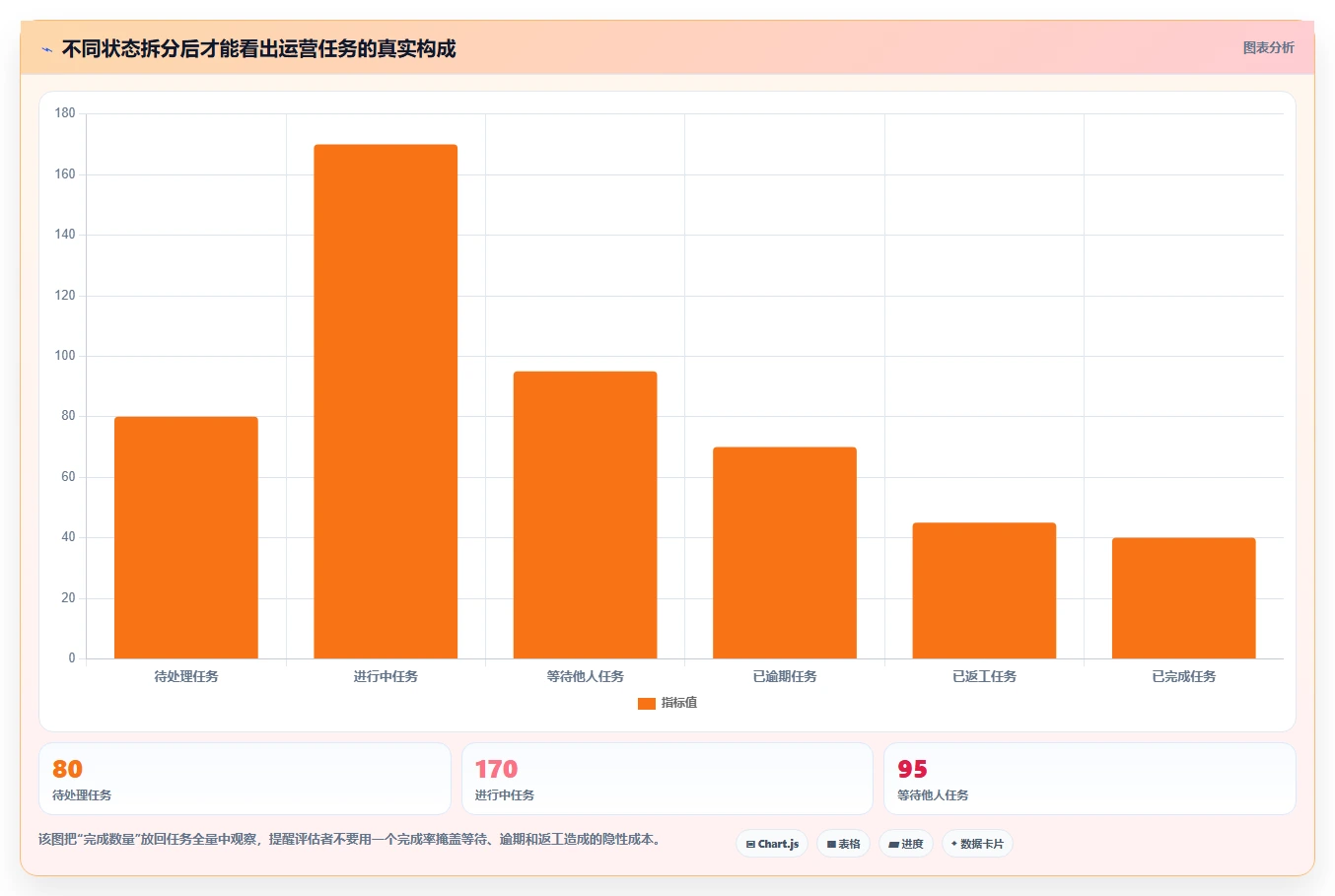This screenshot has height=896, width=1335.
Task: Click the 已逾期任务 x-axis label
Action: tap(785, 676)
